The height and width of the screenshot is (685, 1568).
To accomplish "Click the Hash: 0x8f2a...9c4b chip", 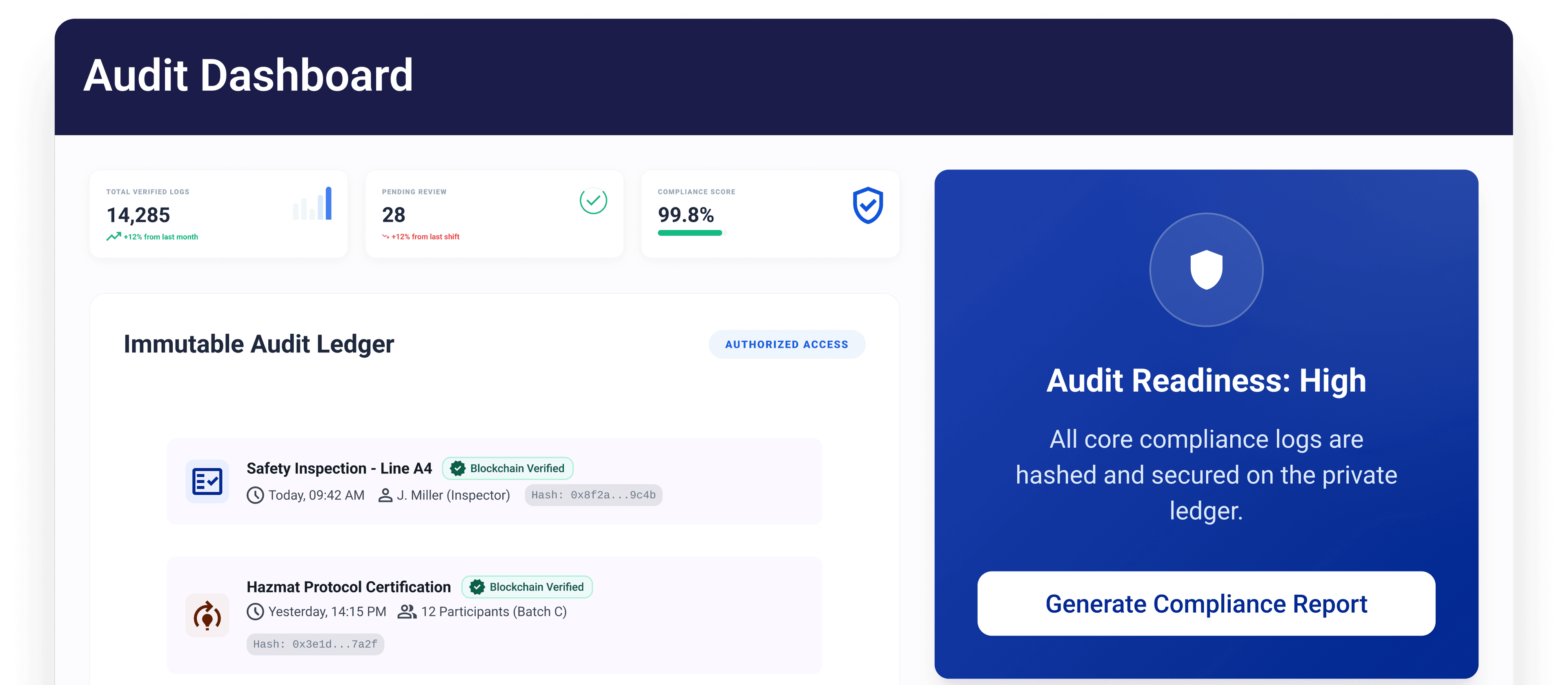I will (x=593, y=495).
